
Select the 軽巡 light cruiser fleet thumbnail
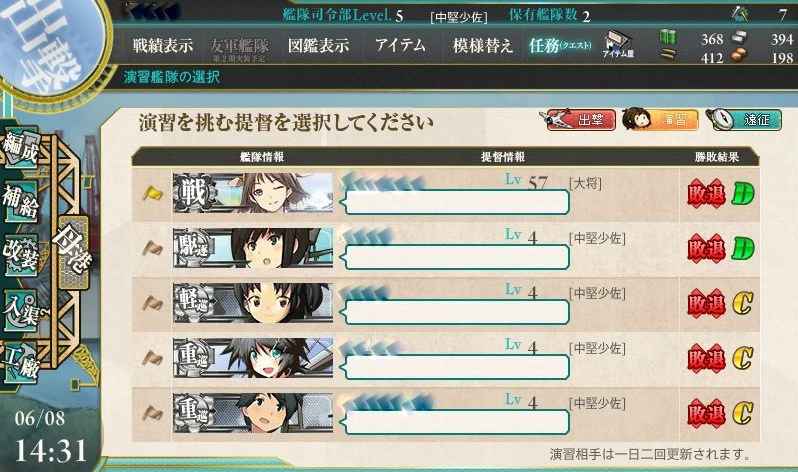click(253, 303)
